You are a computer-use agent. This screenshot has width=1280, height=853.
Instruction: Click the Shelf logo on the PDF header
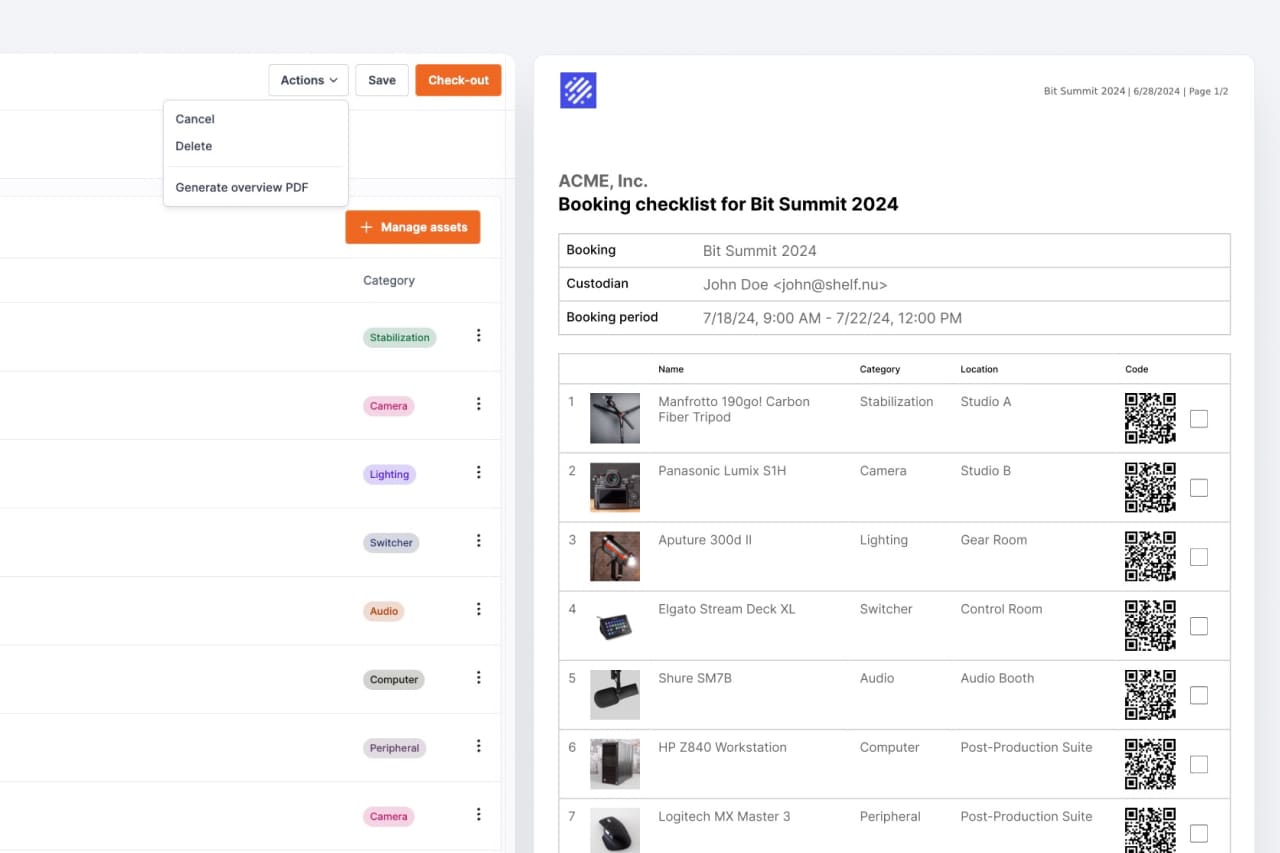tap(578, 89)
